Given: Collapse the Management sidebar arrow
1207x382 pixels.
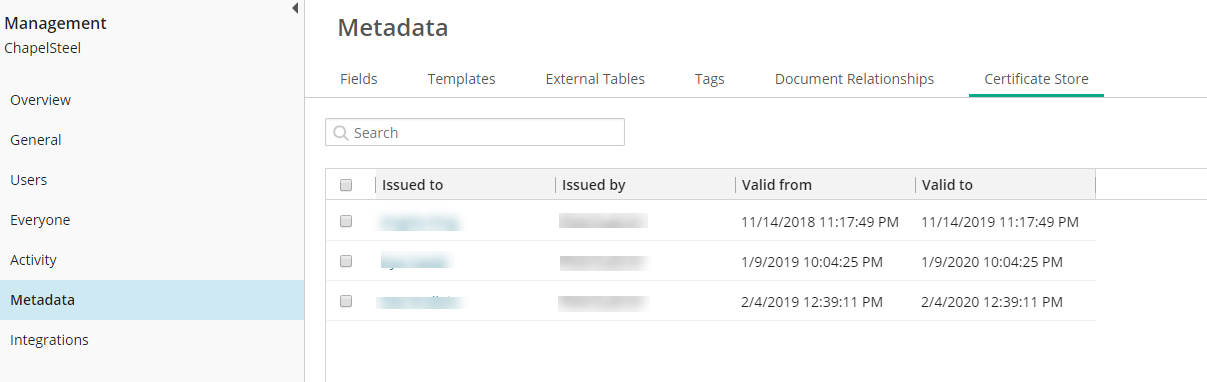Looking at the screenshot, I should (295, 8).
